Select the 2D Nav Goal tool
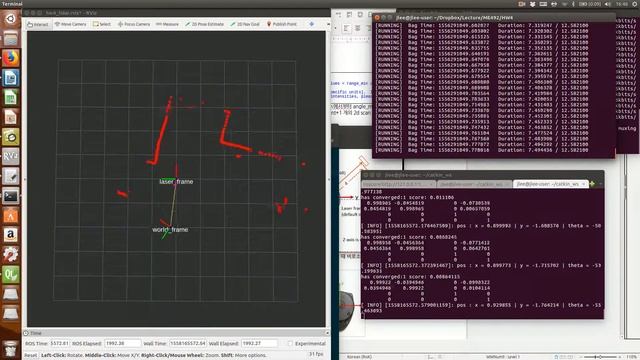640x360 pixels. (245, 24)
